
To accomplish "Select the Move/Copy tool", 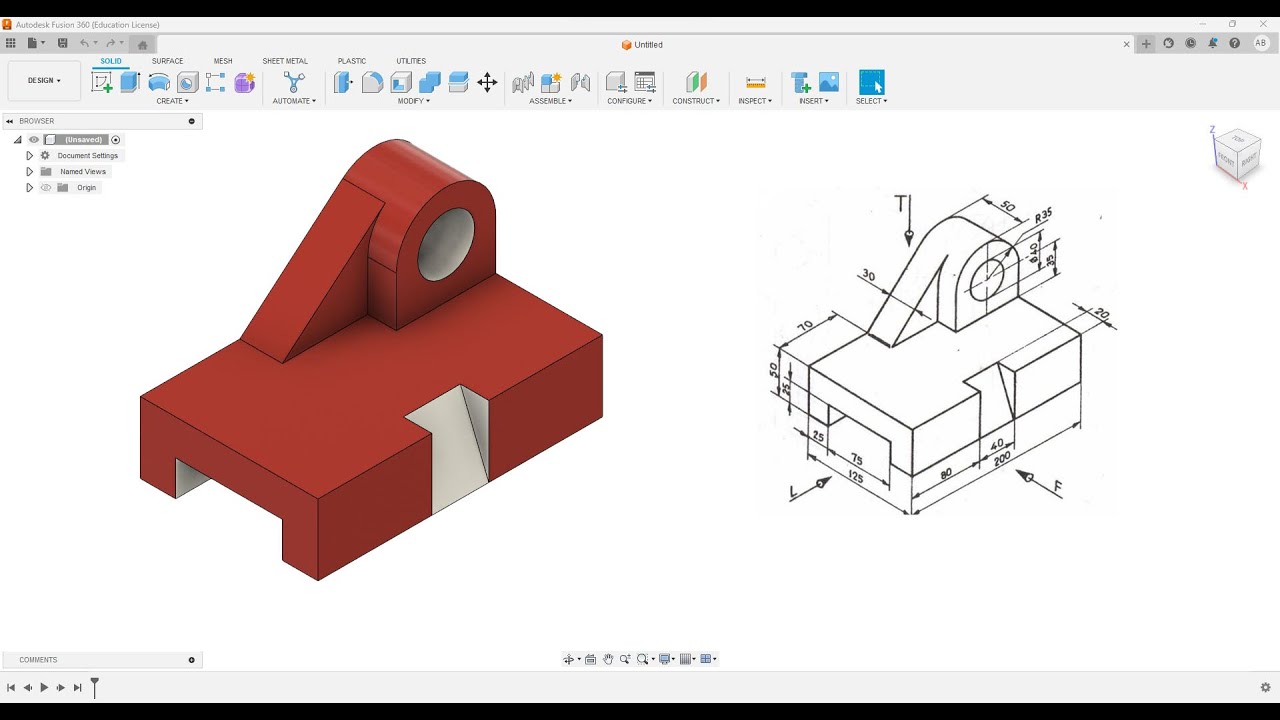I will 487,83.
